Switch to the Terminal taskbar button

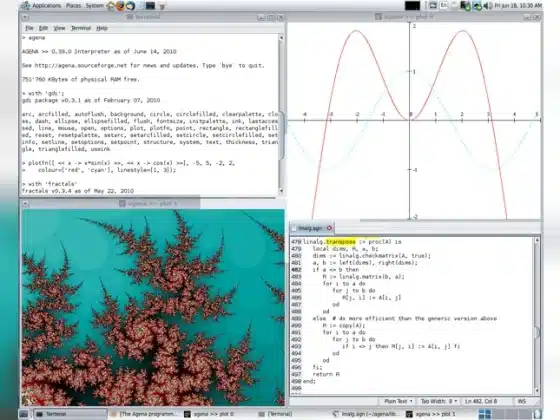70,414
